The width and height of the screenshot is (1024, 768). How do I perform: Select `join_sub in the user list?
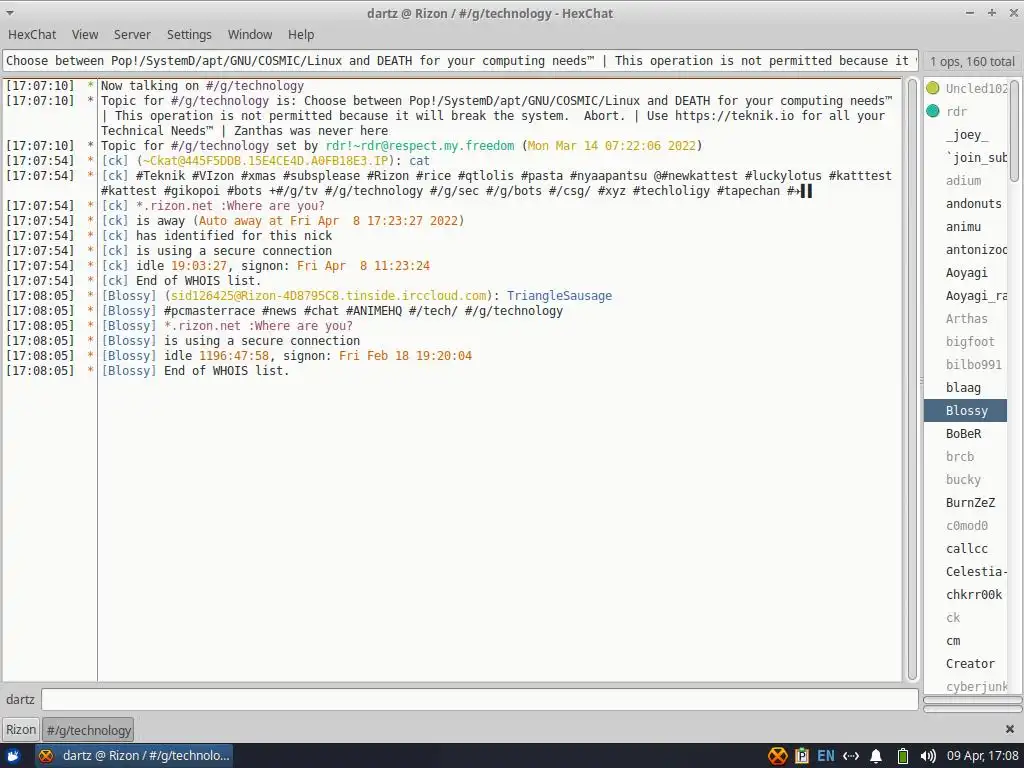tap(966, 157)
